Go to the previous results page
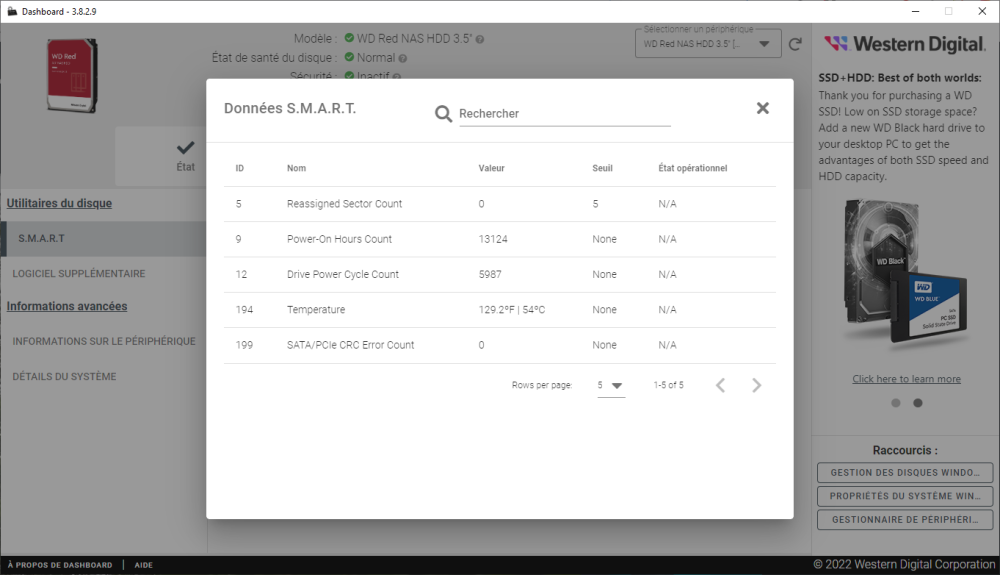1000x575 pixels. [721, 385]
